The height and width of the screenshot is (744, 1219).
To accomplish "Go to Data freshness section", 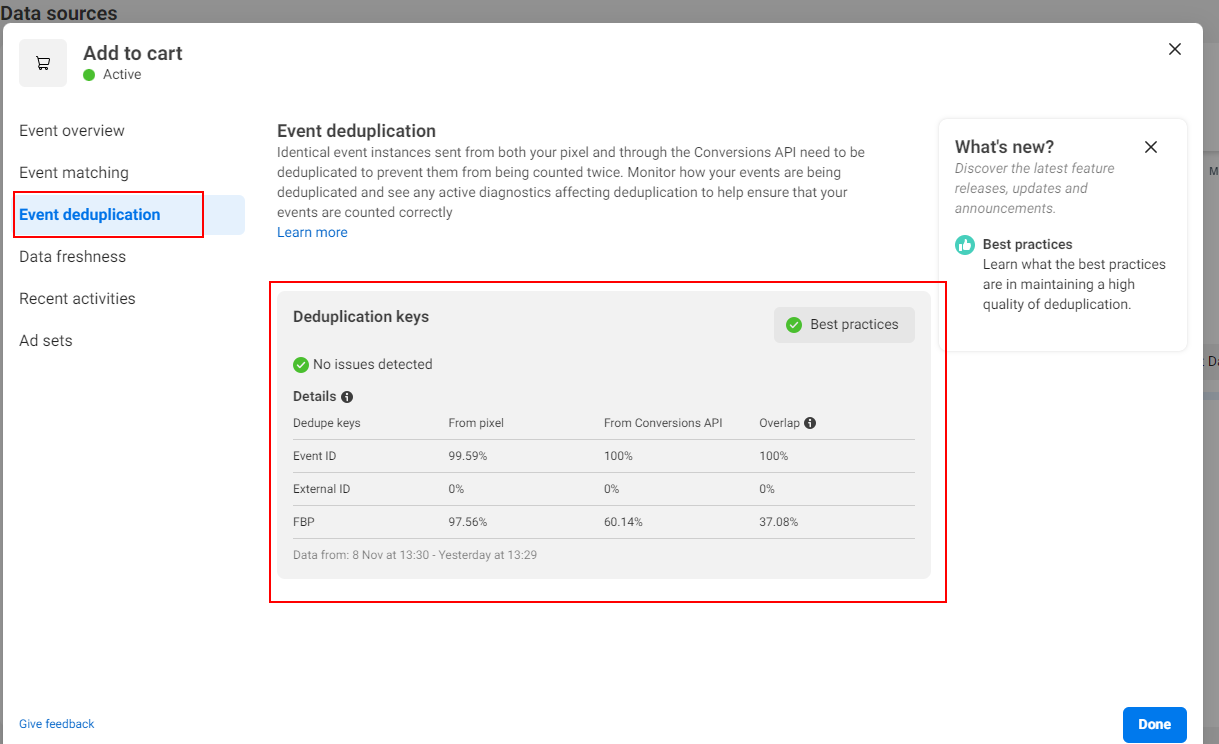I will (x=73, y=257).
